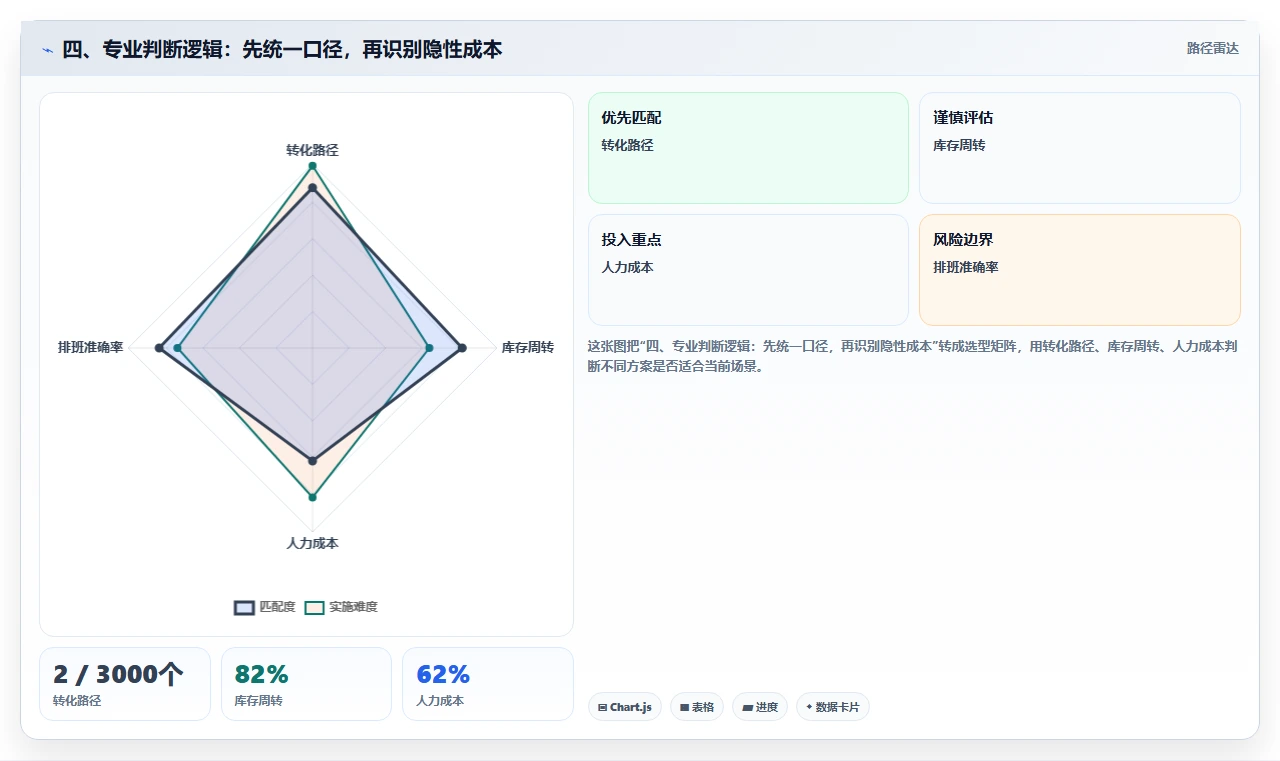Image resolution: width=1280 pixels, height=761 pixels.
Task: Click the 库存周转 axis label on radar
Action: (528, 347)
